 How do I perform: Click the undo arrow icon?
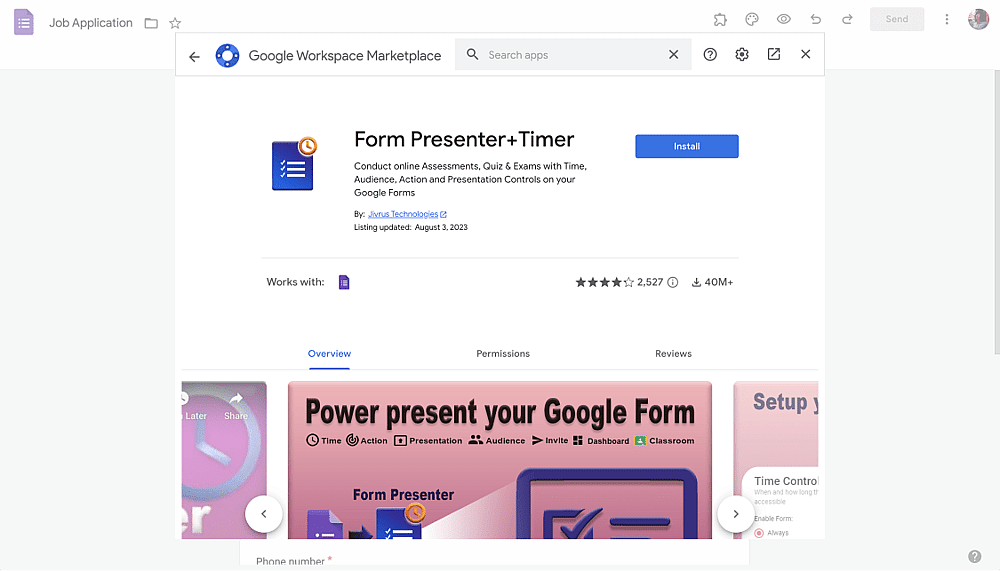coord(816,19)
